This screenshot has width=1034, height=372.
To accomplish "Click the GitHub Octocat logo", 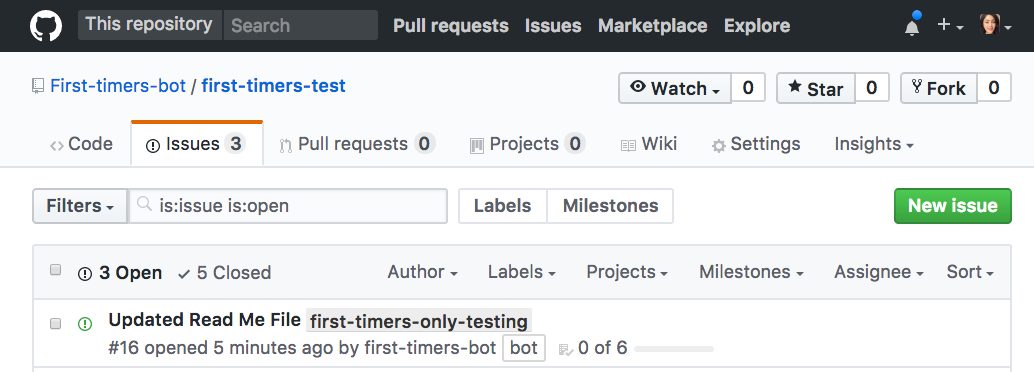I will pos(46,26).
